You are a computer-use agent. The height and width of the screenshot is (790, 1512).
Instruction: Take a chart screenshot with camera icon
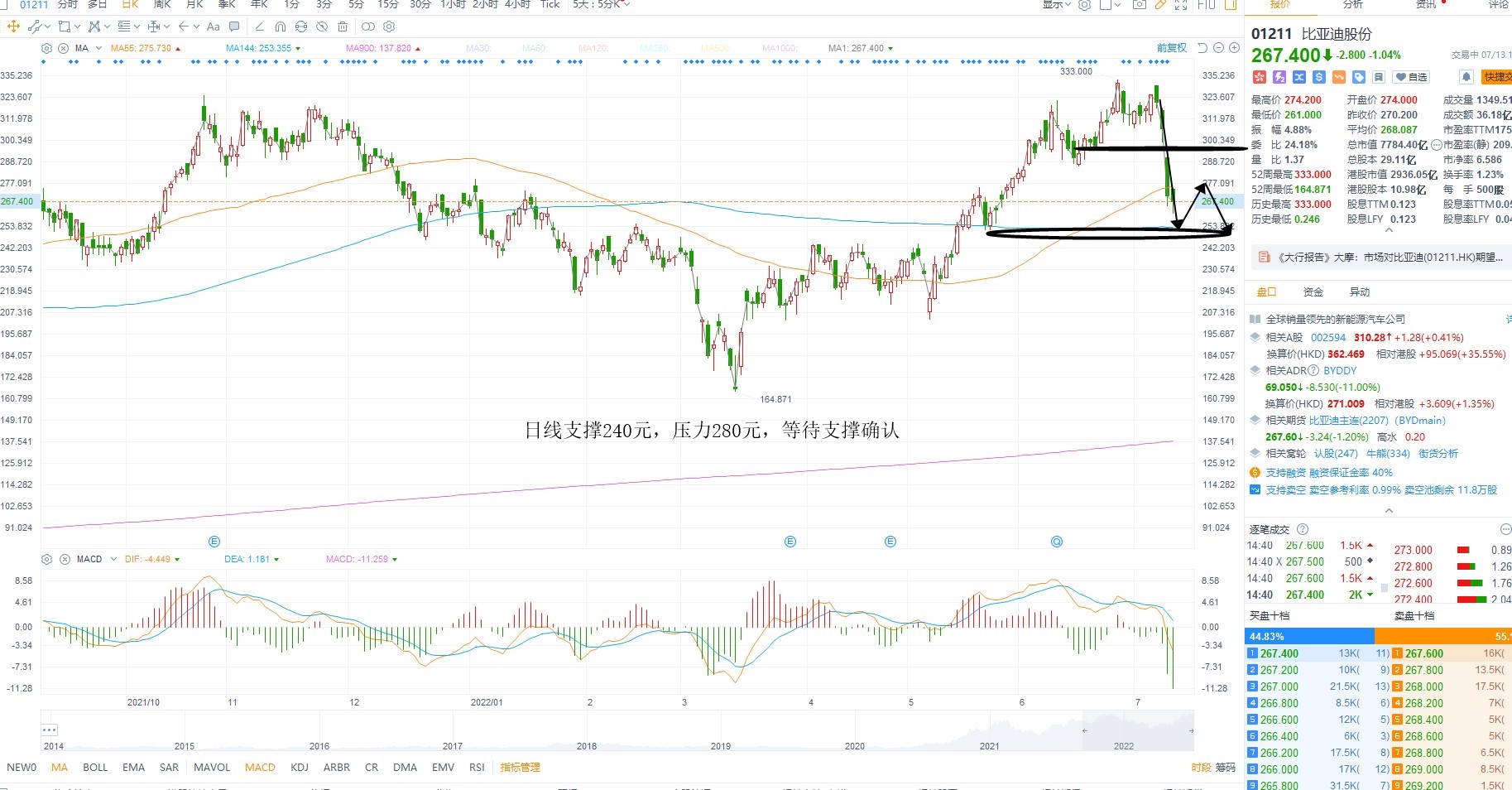[1140, 4]
